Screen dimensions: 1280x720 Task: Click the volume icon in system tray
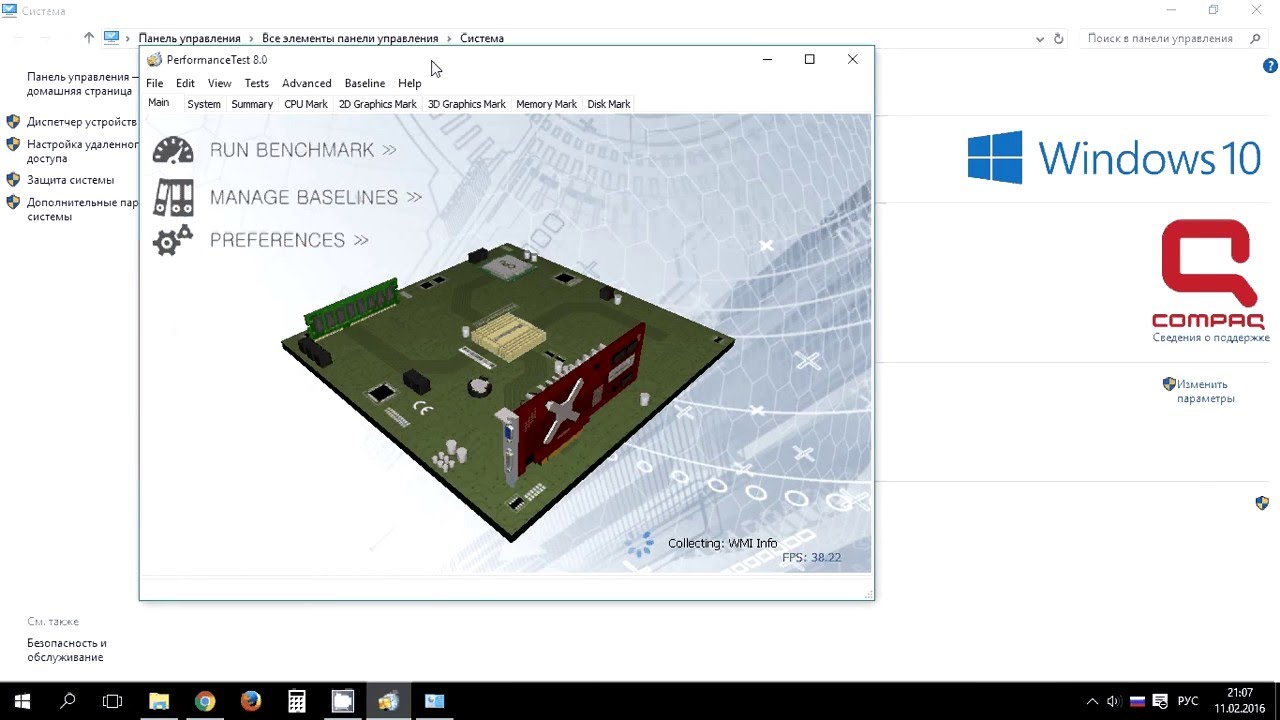[1113, 701]
